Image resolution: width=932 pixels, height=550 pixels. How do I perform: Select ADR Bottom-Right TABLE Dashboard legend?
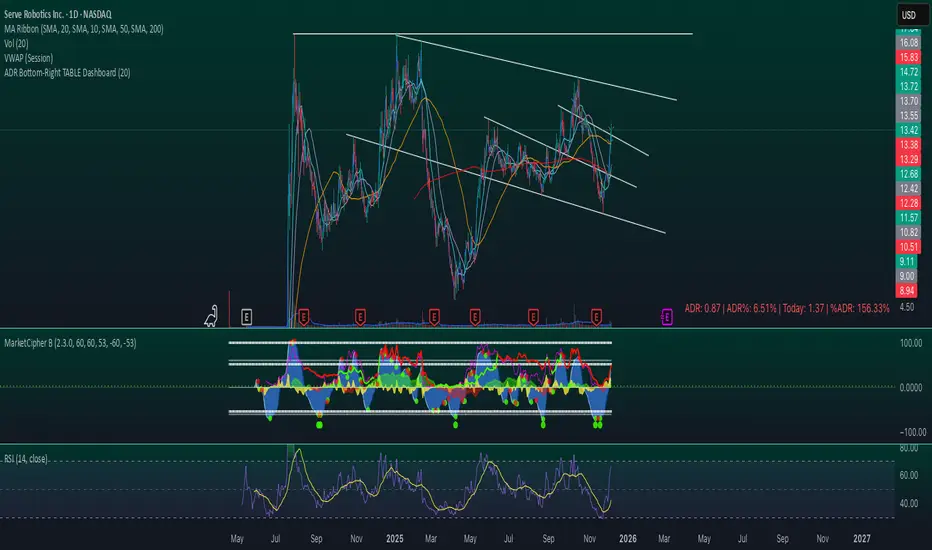[x=67, y=73]
